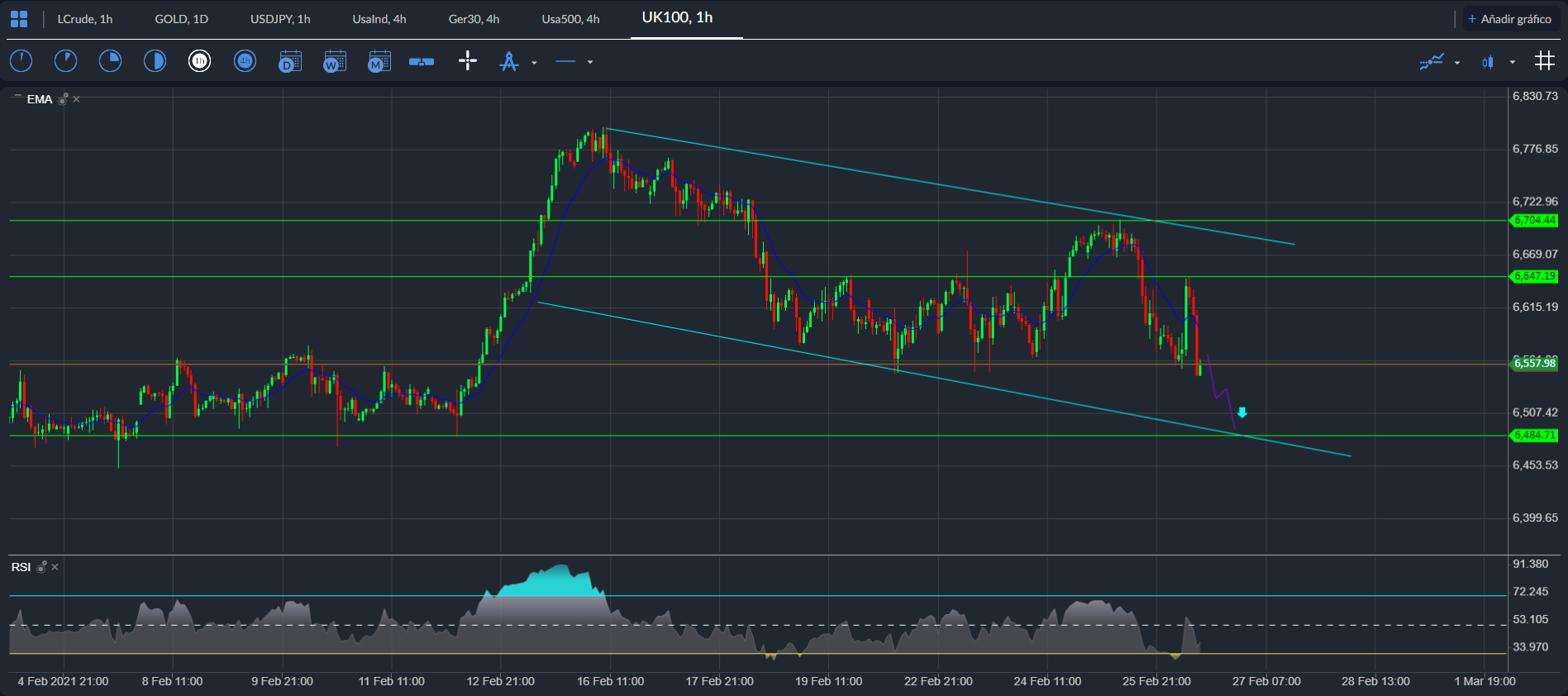Image resolution: width=1568 pixels, height=696 pixels.
Task: Expand the drawing tools dropdown arrow
Action: click(534, 62)
